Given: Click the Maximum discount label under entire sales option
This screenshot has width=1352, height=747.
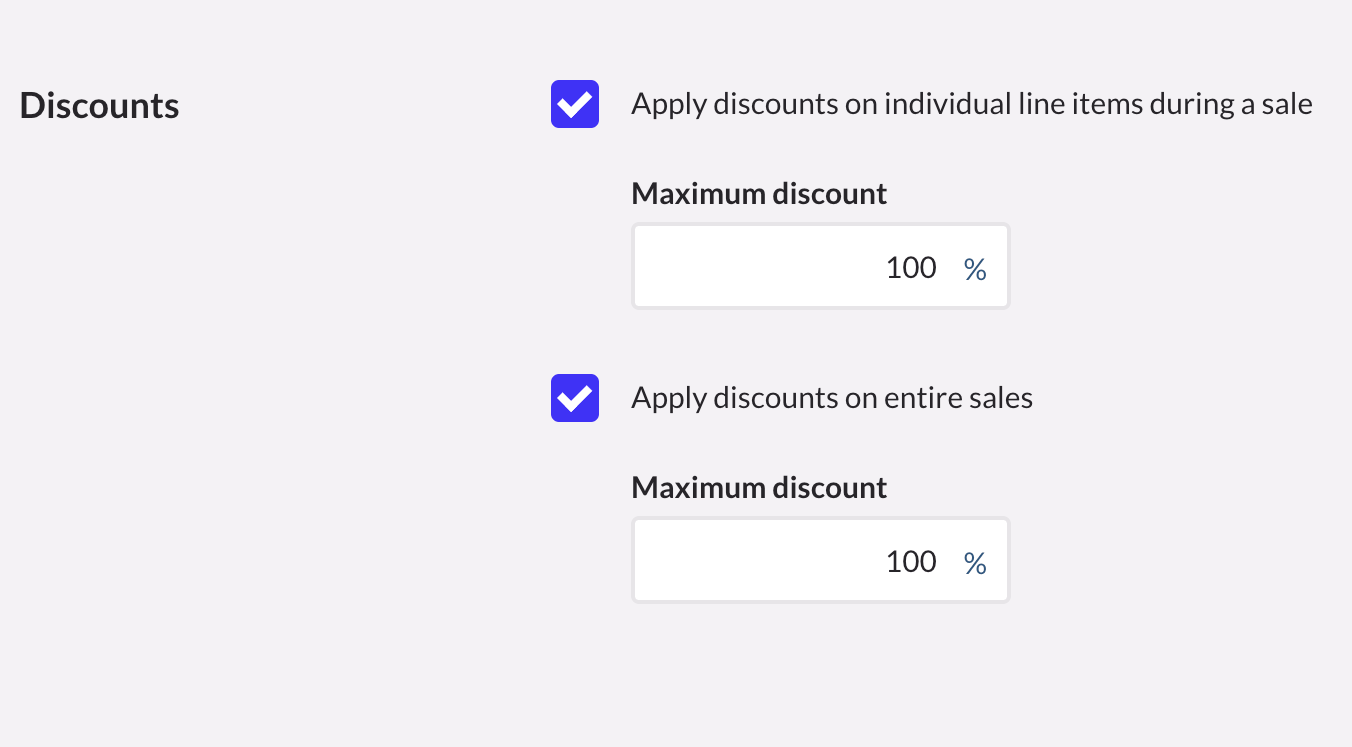Looking at the screenshot, I should [759, 487].
